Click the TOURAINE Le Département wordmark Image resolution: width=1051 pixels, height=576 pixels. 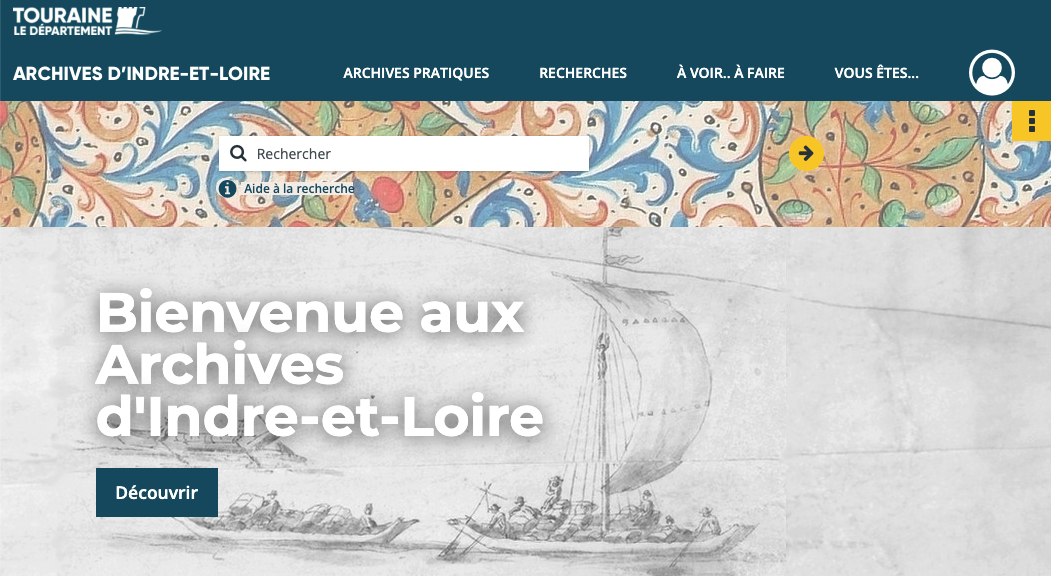[x=63, y=21]
